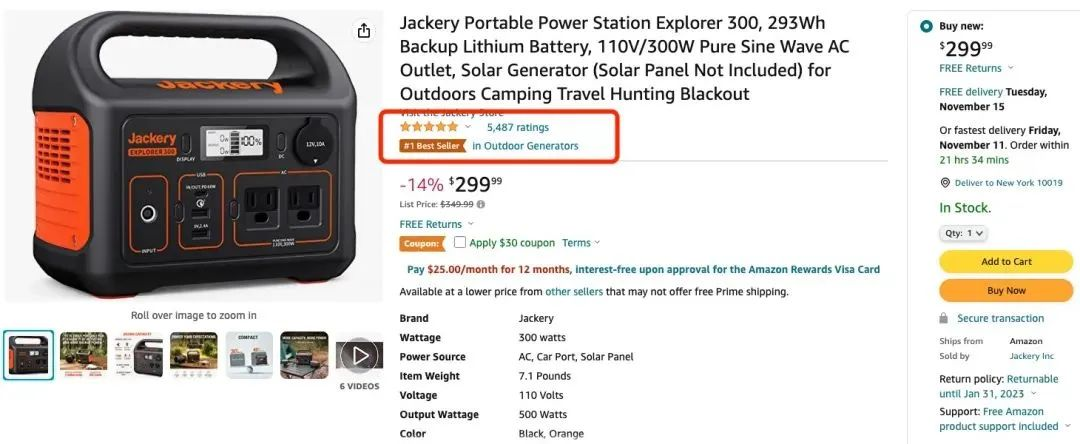Open the star rating breakdown chevron
Screen dimensions: 1080x444
(468, 128)
